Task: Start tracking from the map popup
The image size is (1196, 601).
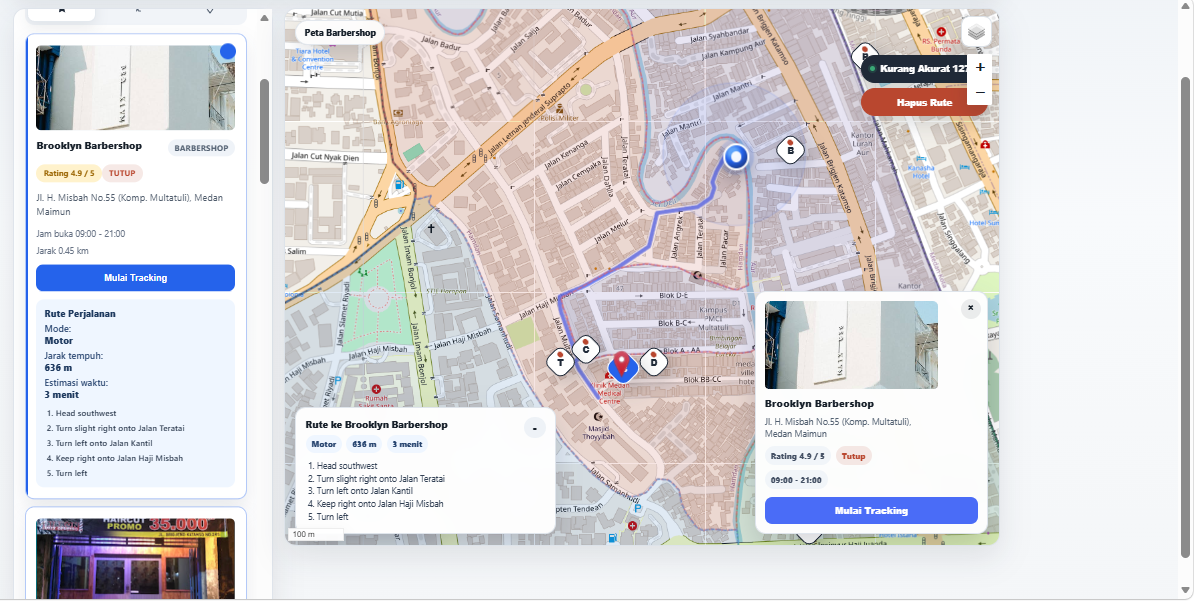Action: click(871, 510)
